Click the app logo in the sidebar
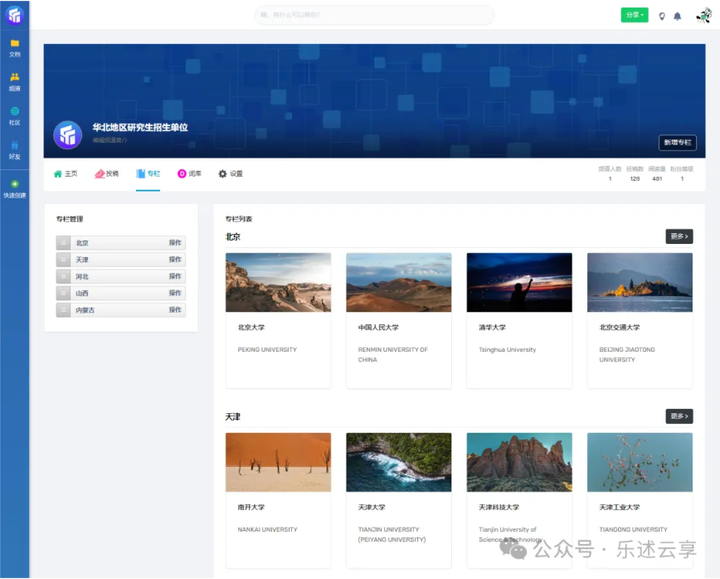Viewport: 720px width, 579px height. [15, 15]
